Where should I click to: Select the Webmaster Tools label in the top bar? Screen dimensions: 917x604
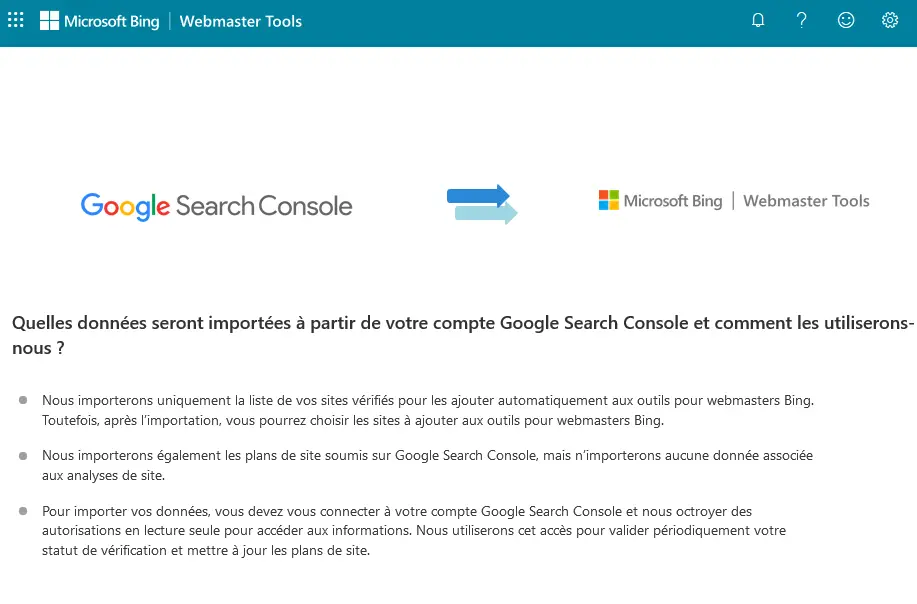click(x=240, y=21)
